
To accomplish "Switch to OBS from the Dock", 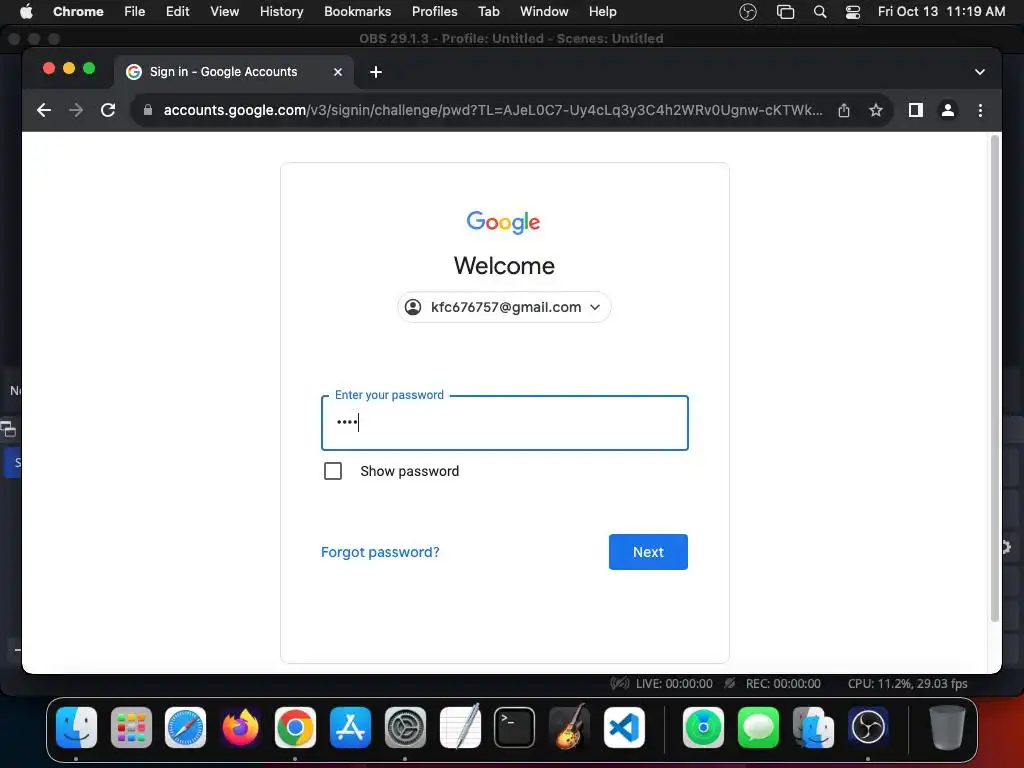I will pos(868,727).
